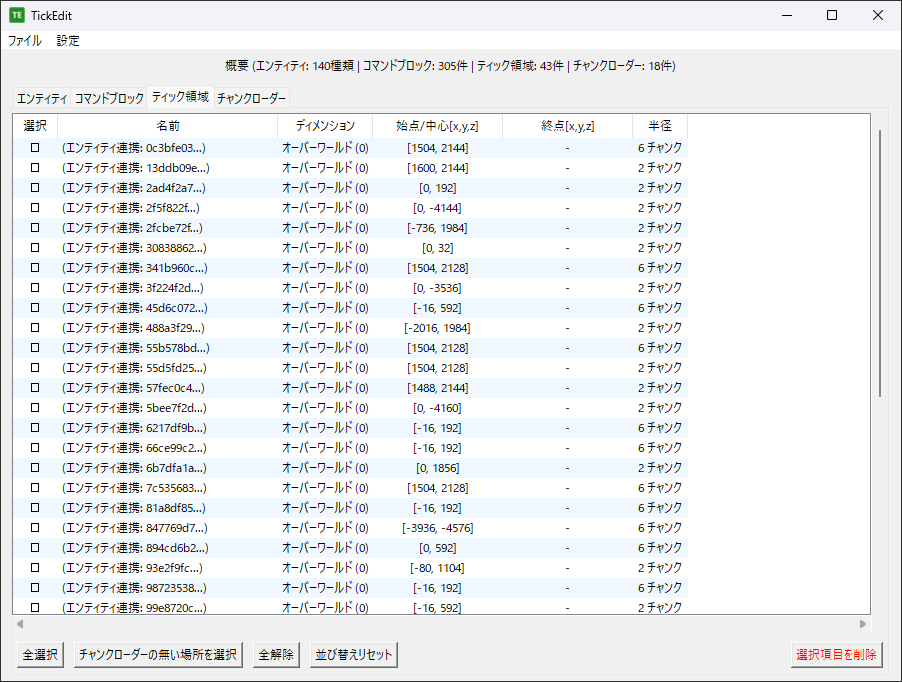
Task: Tick the checkbox for row 847769d7
Action: (x=35, y=528)
